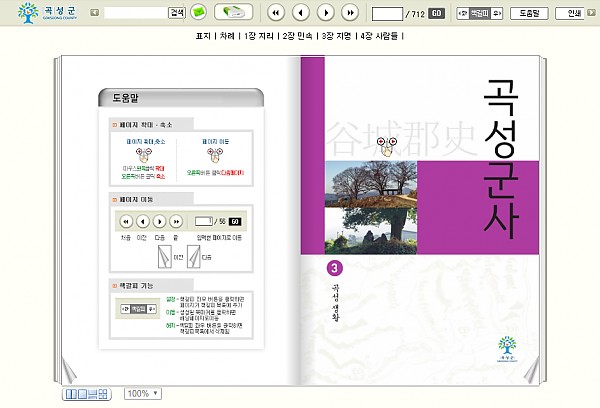Go to chapter 1장 지리

259,36
